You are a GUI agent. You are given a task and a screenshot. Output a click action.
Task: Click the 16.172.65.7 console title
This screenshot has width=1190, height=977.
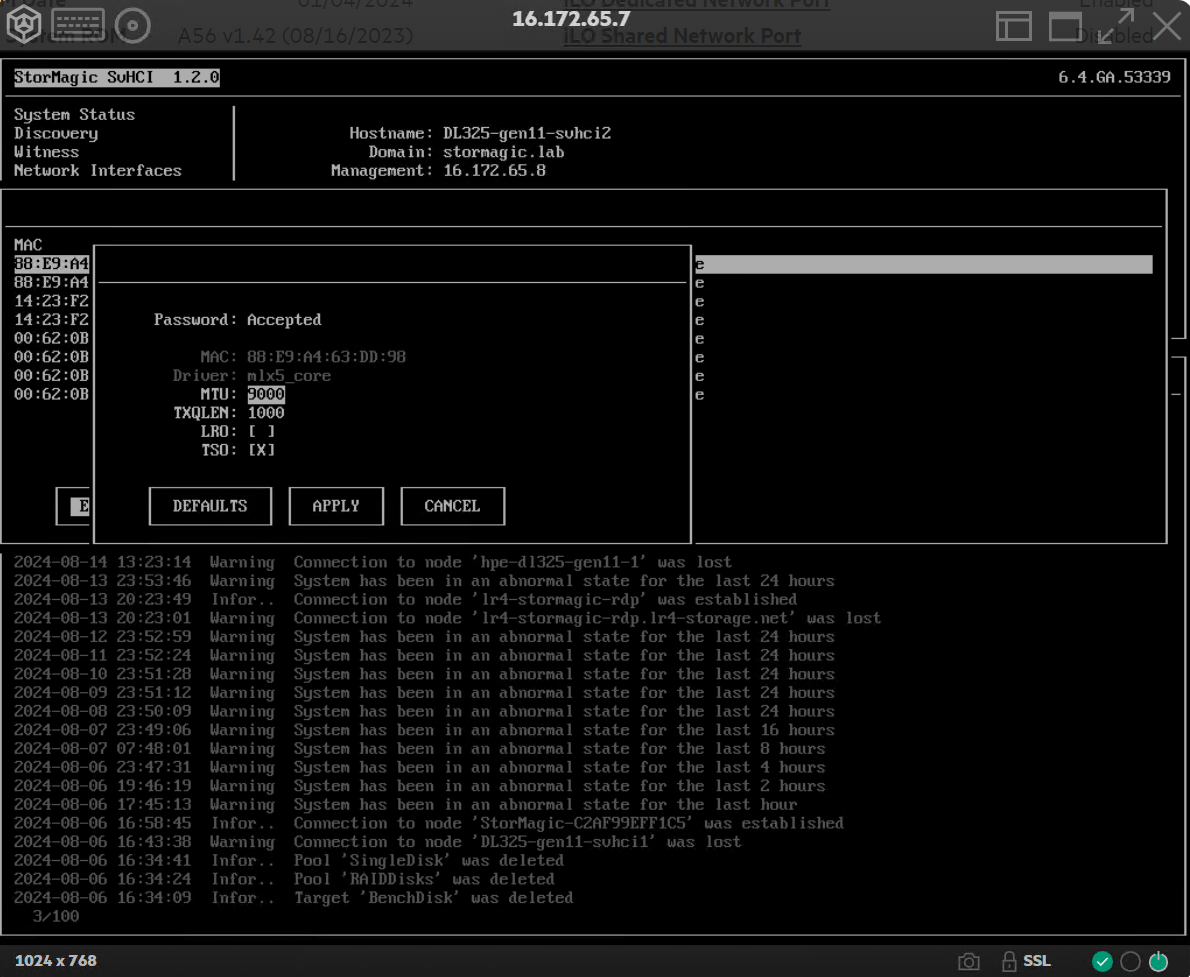pos(571,18)
